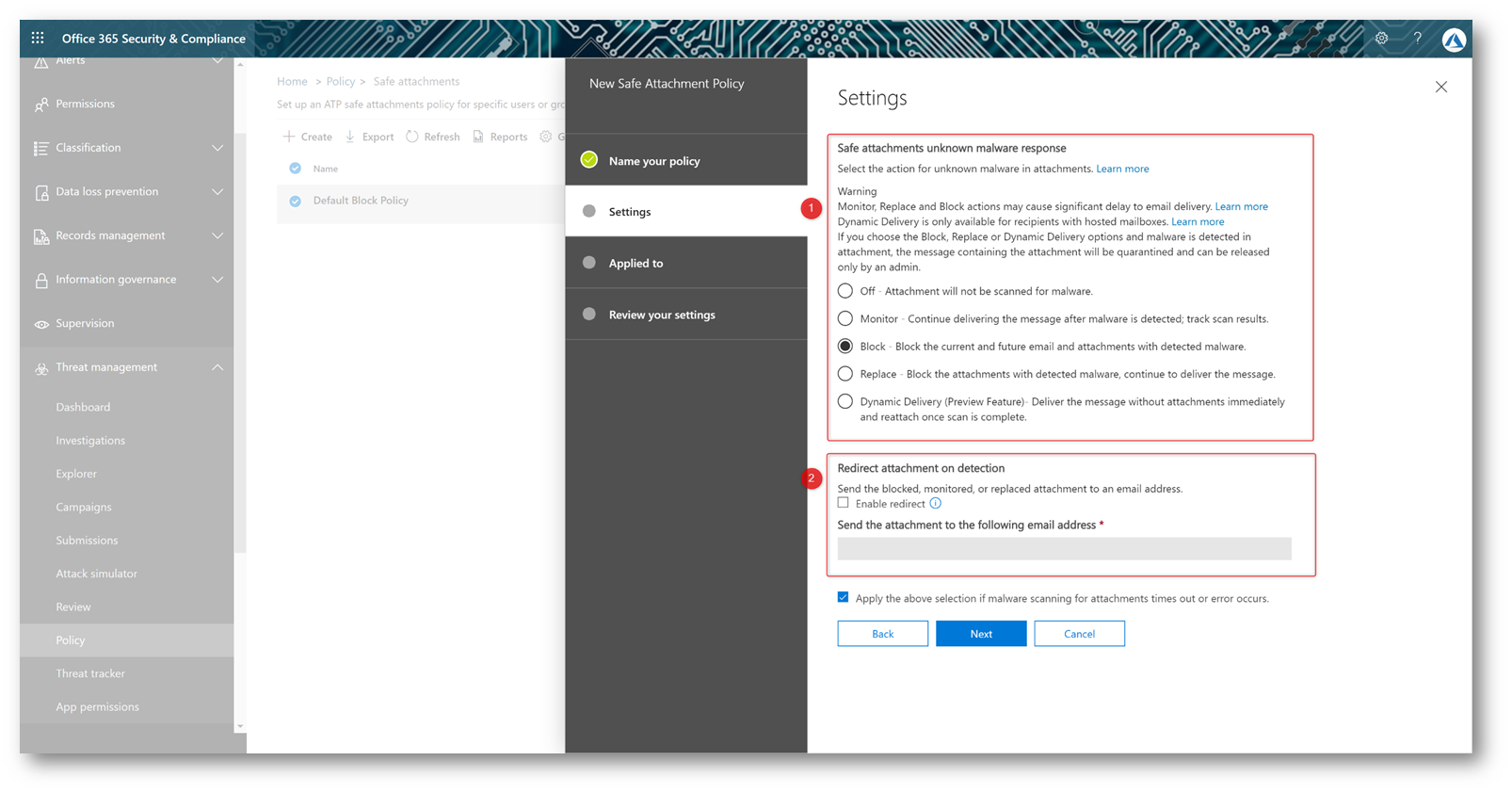Open Policy in the sidebar
The height and width of the screenshot is (793, 1512).
point(127,640)
